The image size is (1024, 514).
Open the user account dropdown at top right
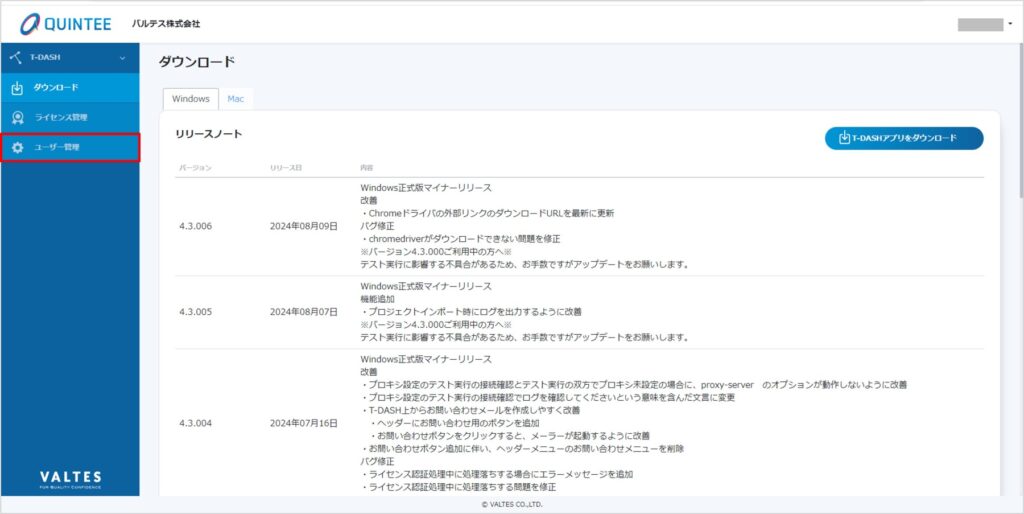[x=985, y=23]
